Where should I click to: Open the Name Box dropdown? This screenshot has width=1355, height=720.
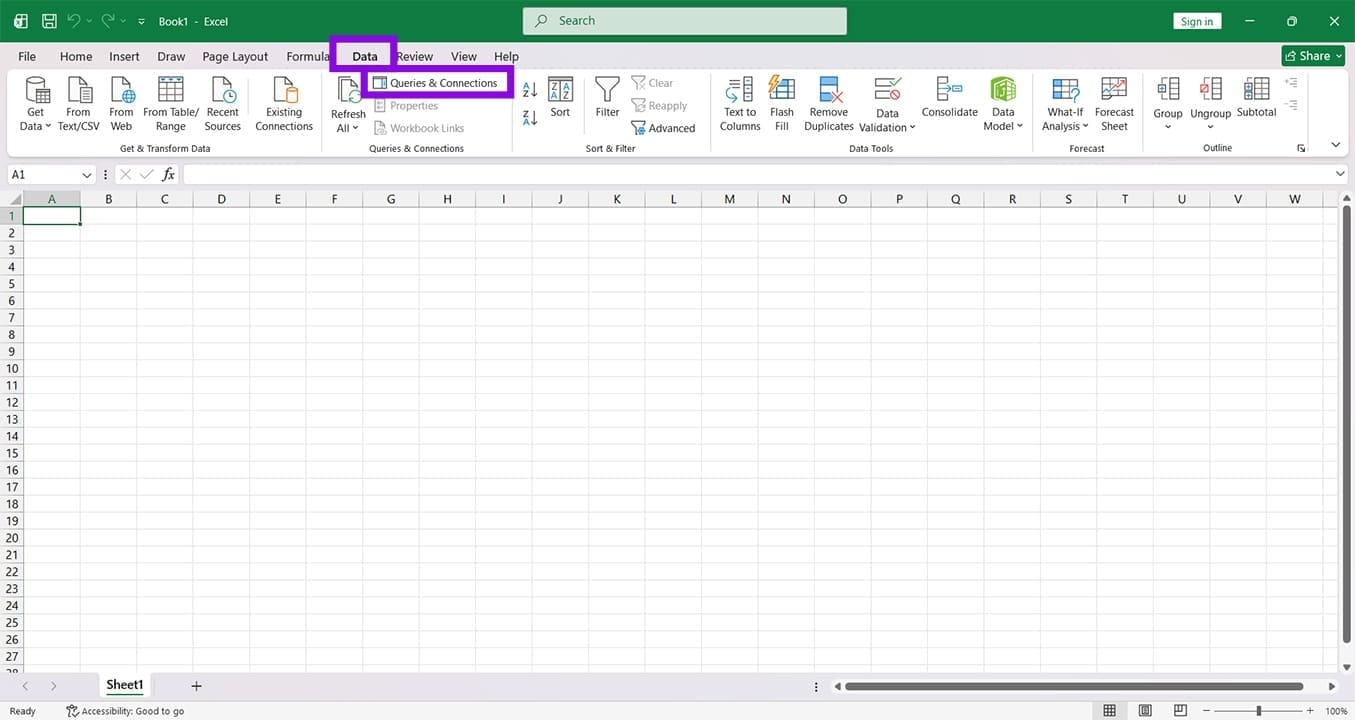87,174
